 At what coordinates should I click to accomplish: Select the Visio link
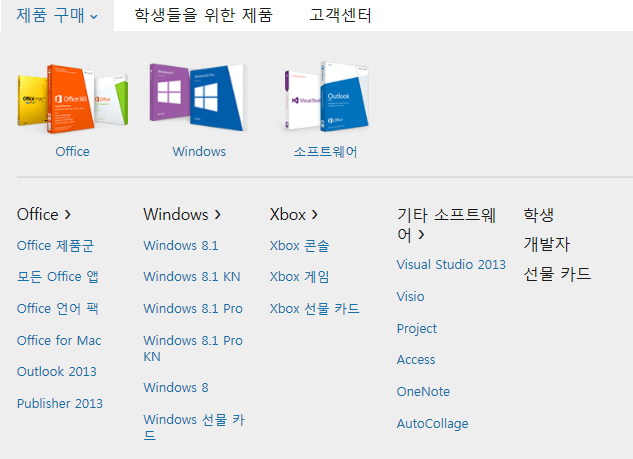click(411, 297)
